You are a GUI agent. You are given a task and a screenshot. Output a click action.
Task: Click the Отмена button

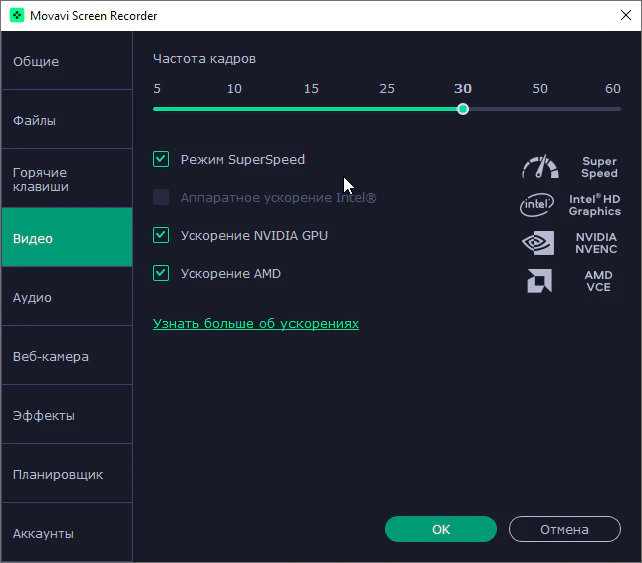565,529
